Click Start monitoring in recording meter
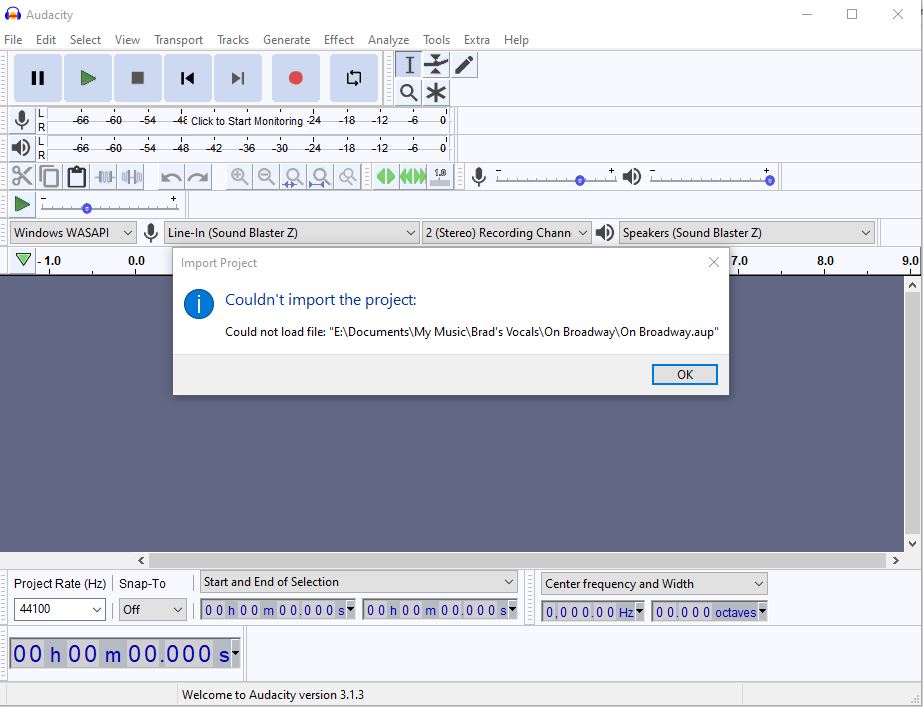This screenshot has width=923, height=707. pos(247,121)
